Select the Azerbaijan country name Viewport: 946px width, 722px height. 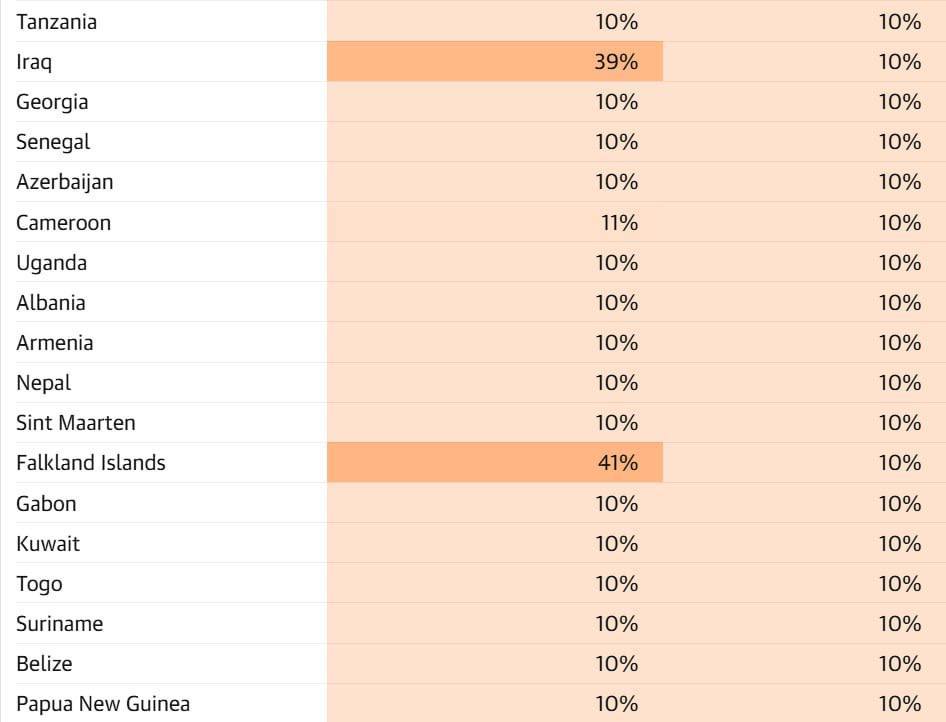point(64,182)
